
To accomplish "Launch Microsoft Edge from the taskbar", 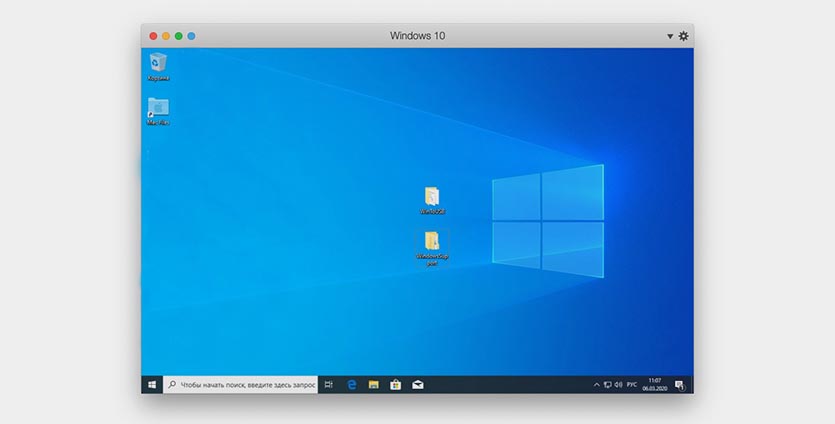I will click(351, 385).
